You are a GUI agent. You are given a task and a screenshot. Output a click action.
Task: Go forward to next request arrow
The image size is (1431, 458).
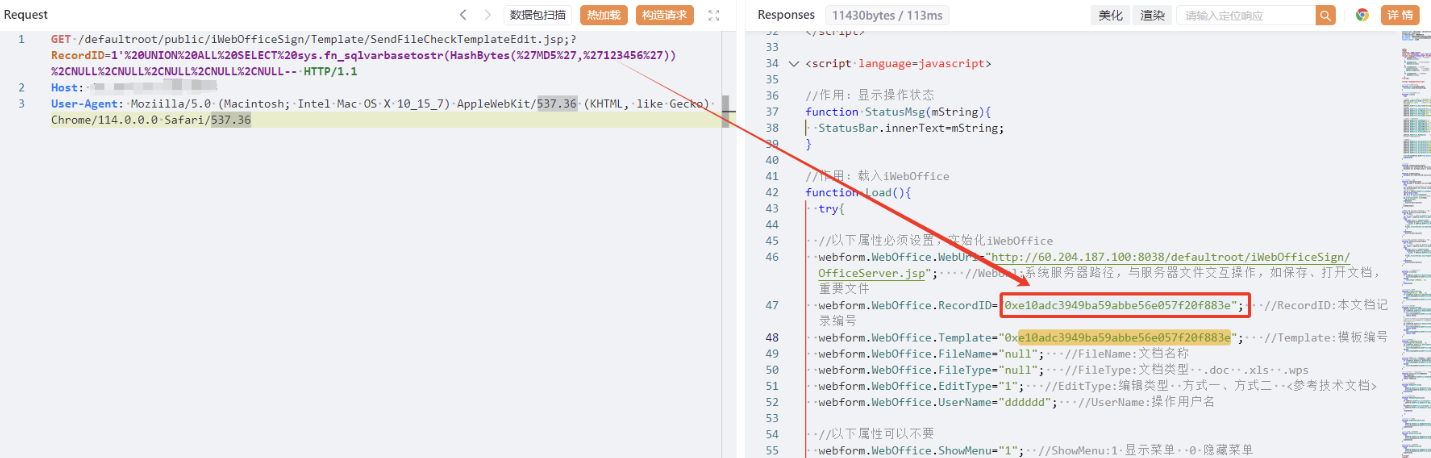[x=487, y=15]
